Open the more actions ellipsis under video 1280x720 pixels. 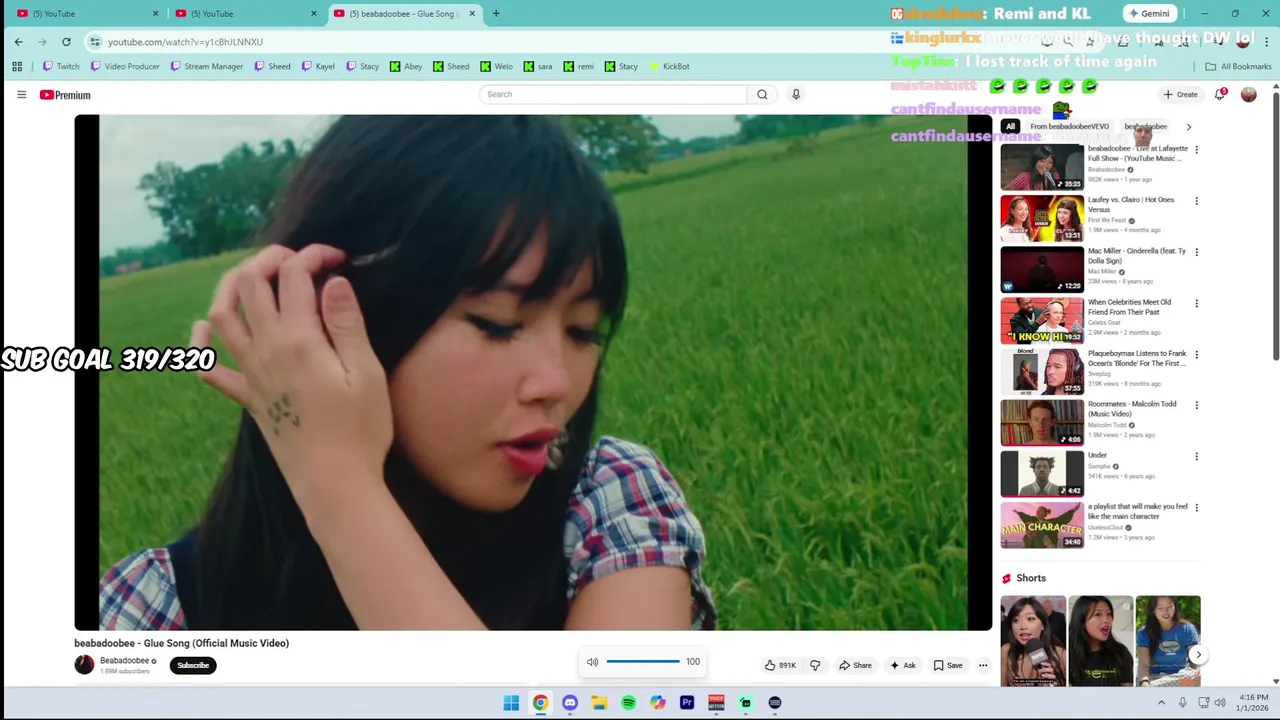click(x=983, y=665)
